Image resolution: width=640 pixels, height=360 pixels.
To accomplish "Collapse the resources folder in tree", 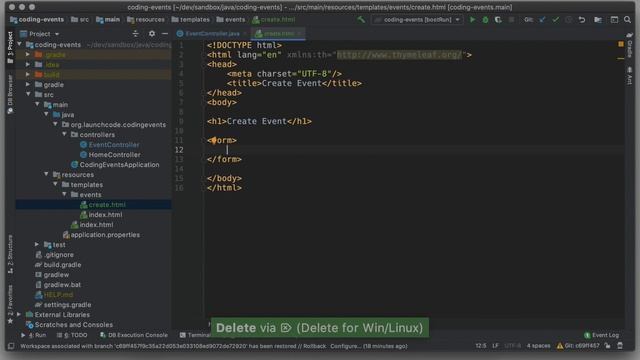I will coord(46,174).
